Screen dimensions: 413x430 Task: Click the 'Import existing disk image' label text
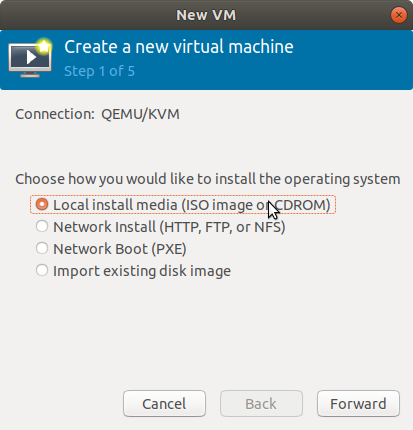[x=142, y=271]
